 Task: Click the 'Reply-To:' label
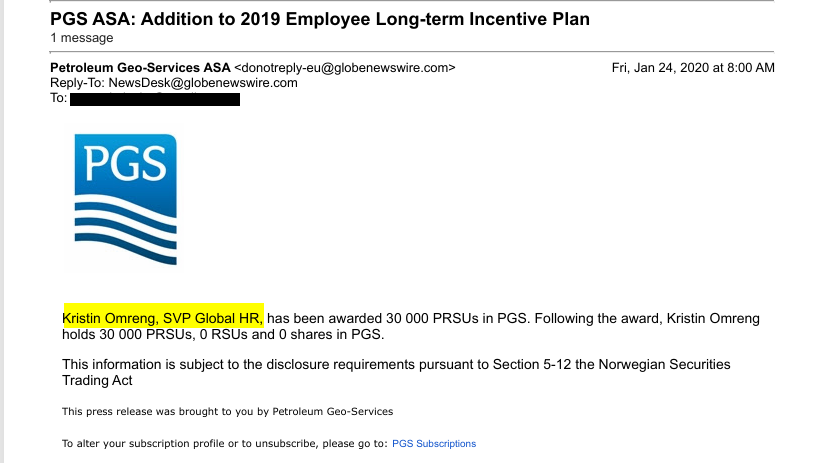tap(78, 83)
